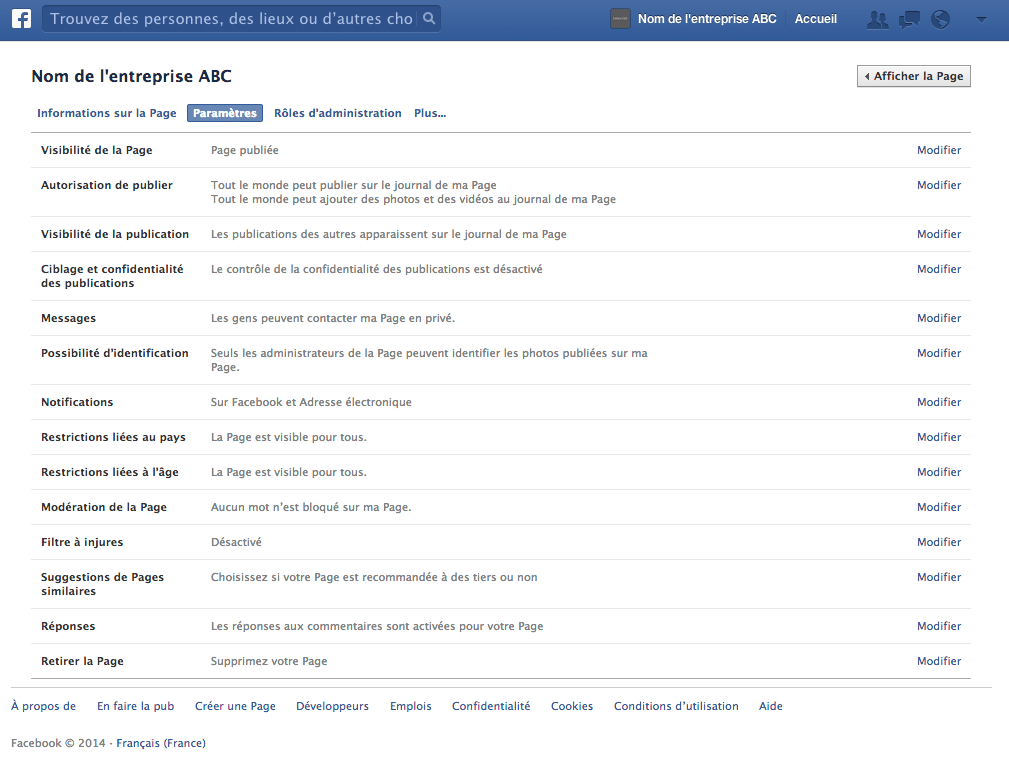Change language via Français (France) link
The image size is (1009, 758).
click(161, 743)
